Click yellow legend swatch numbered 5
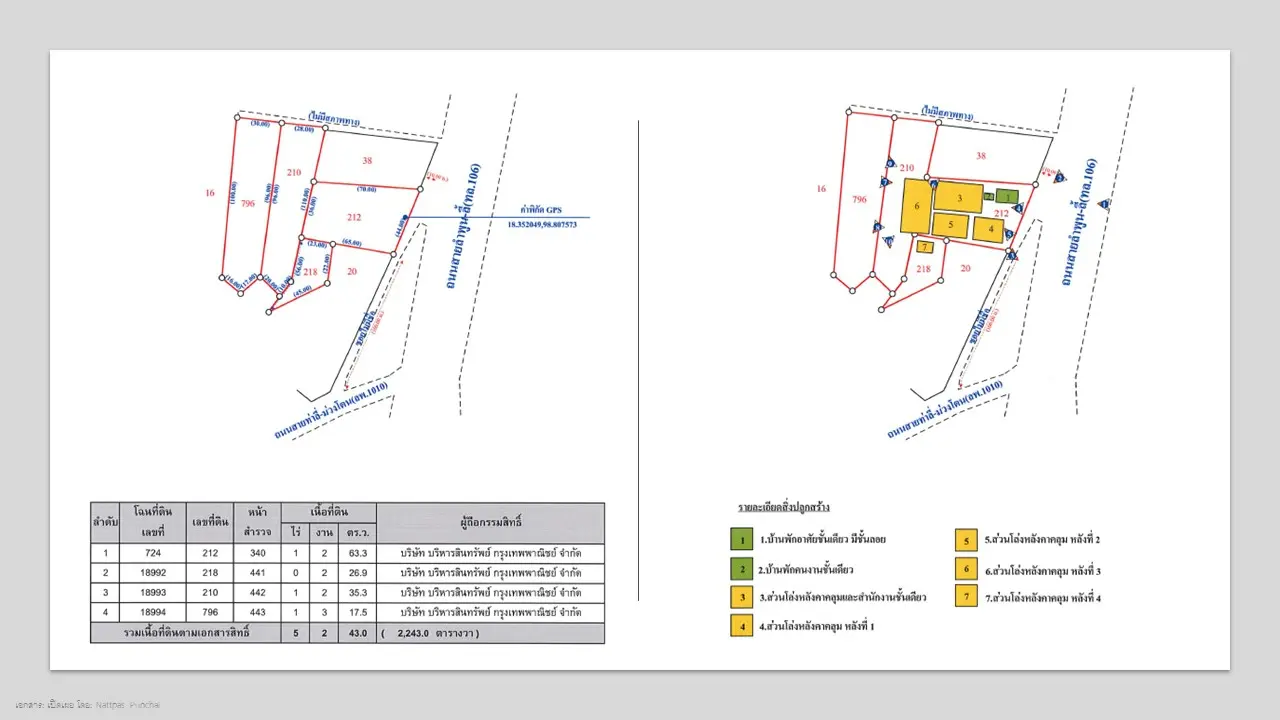The image size is (1280, 720). 966,539
